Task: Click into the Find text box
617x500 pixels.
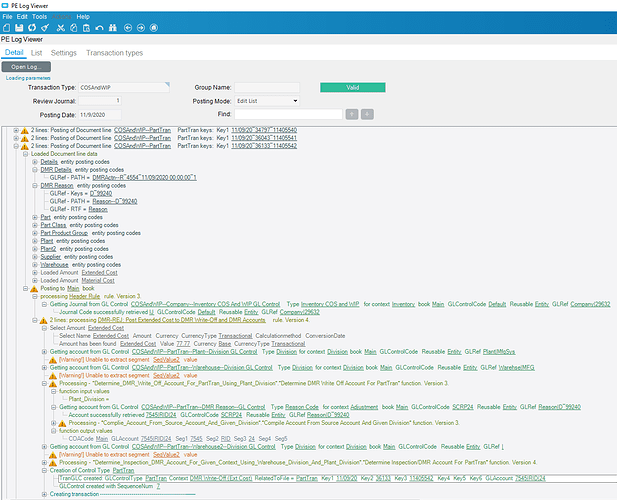Action: (288, 114)
